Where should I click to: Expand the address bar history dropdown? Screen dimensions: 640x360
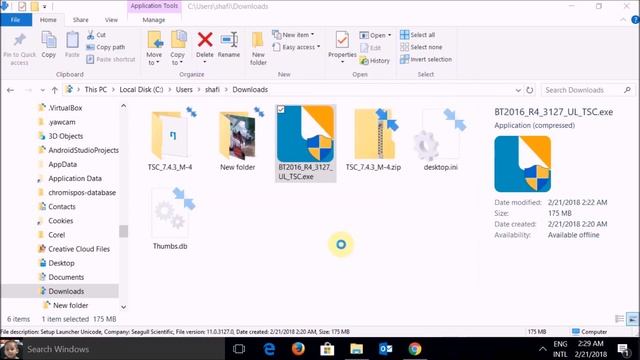518,90
